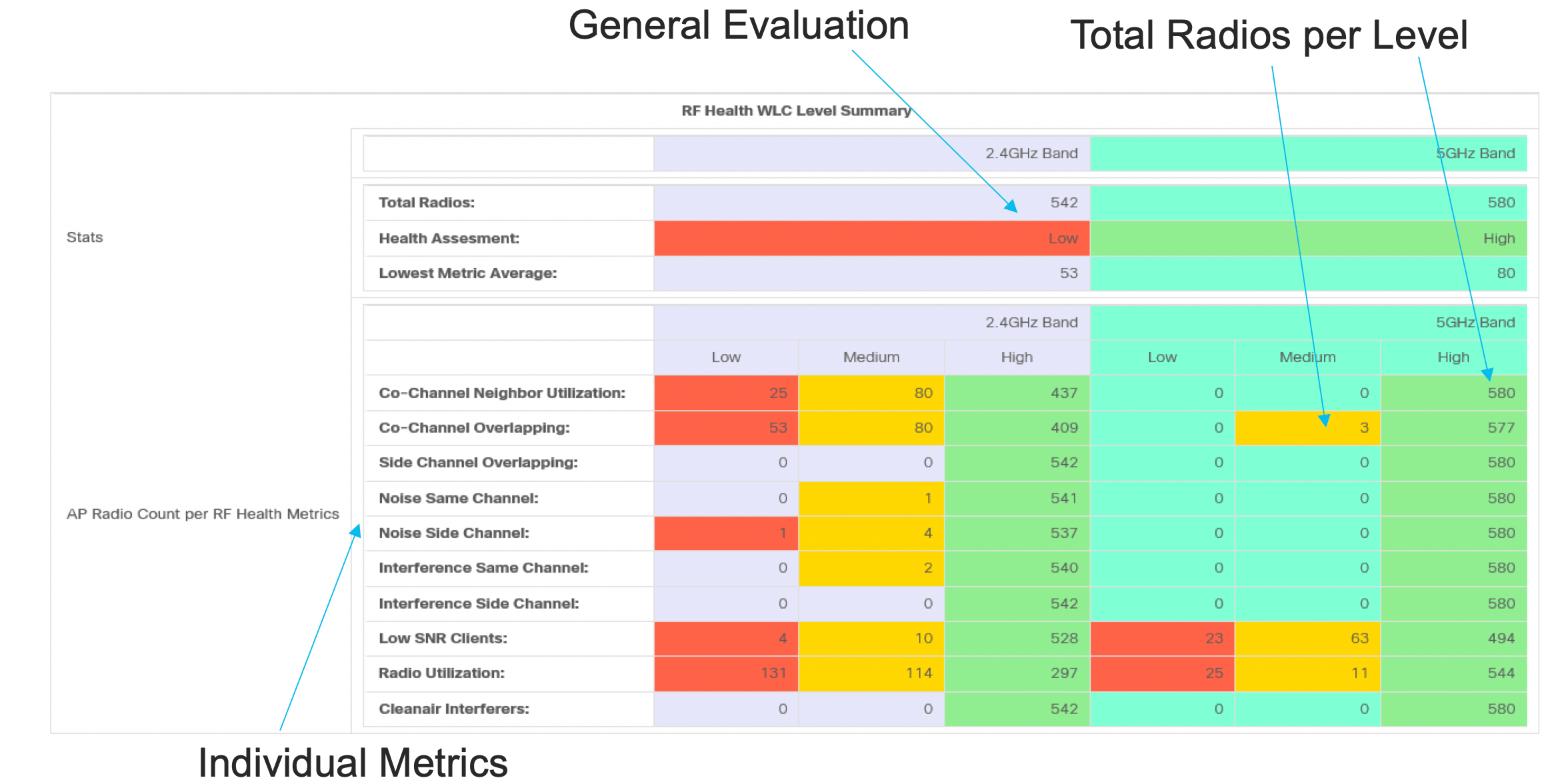The height and width of the screenshot is (784, 1556).
Task: Select the Cleanair Interferers row label
Action: [453, 709]
